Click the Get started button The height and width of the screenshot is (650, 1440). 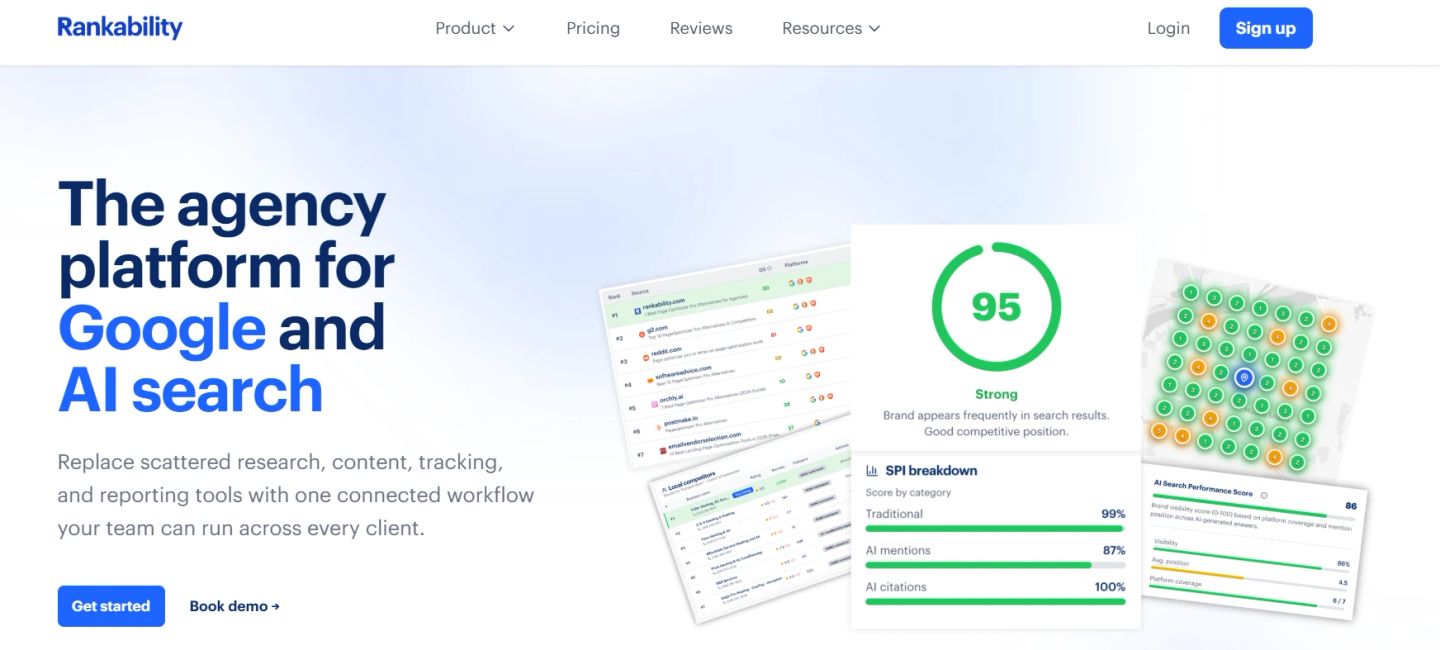[111, 606]
